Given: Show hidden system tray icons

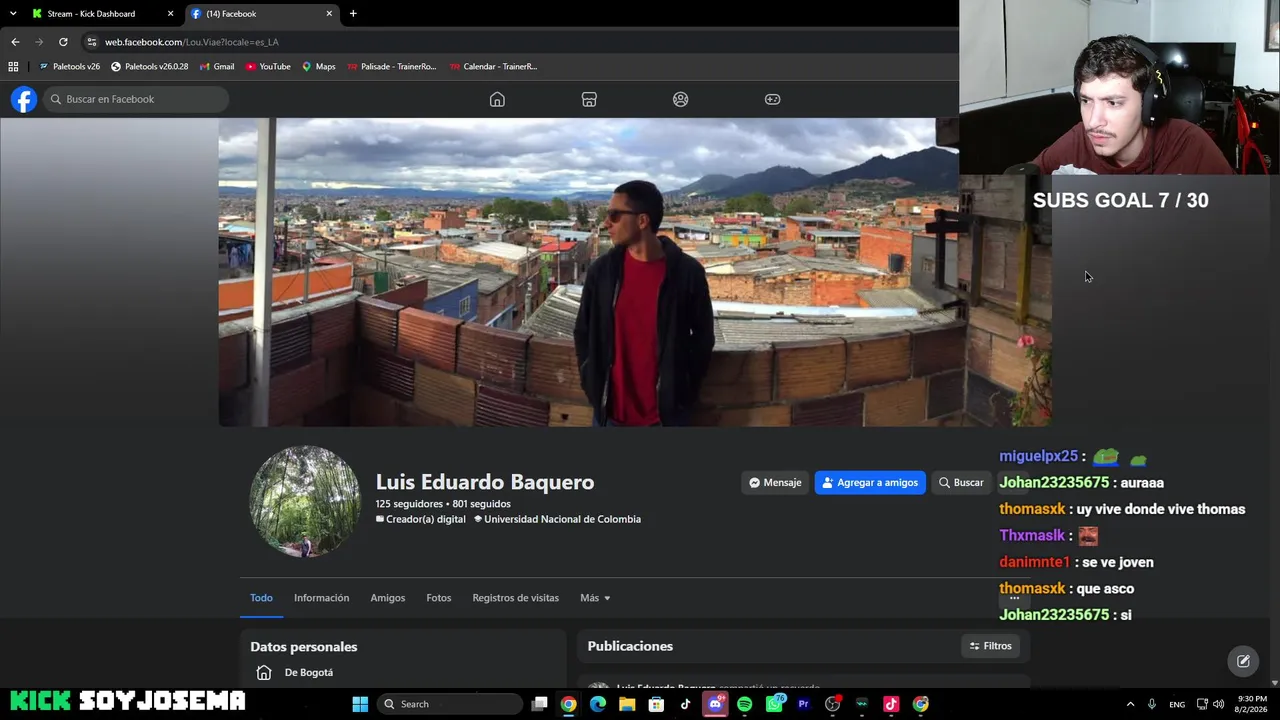Looking at the screenshot, I should point(1130,704).
